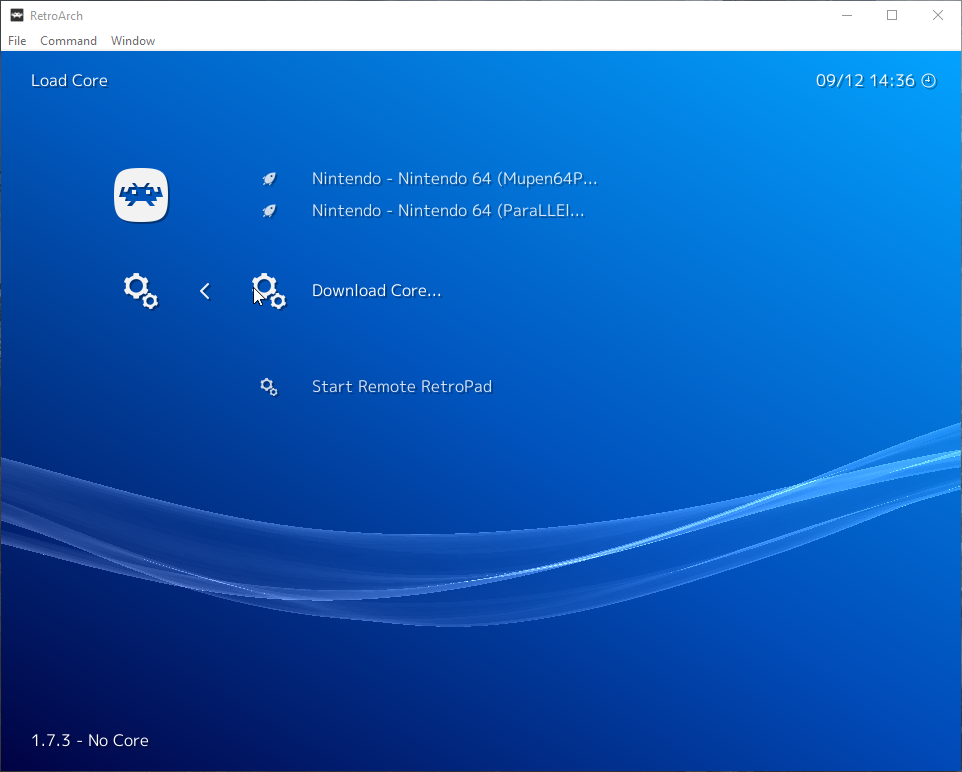962x772 pixels.
Task: Open the Command menu
Action: (x=68, y=41)
